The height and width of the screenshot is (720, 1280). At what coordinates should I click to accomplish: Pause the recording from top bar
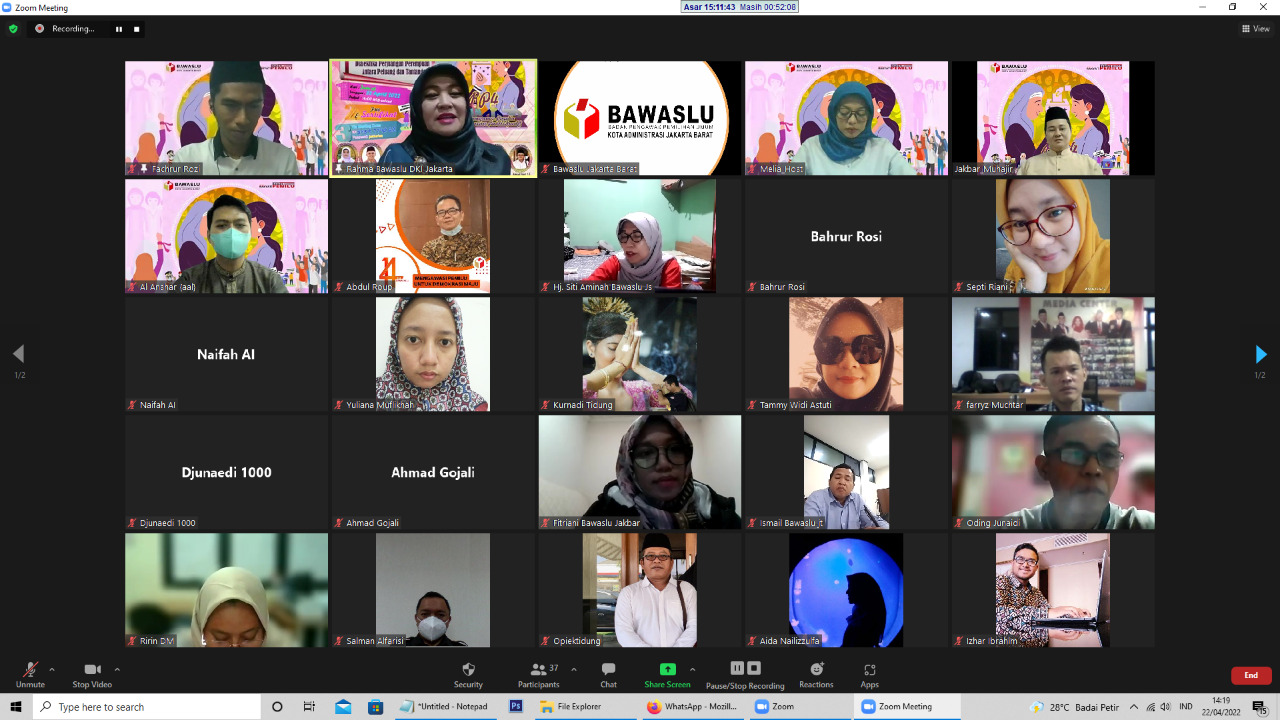click(119, 29)
